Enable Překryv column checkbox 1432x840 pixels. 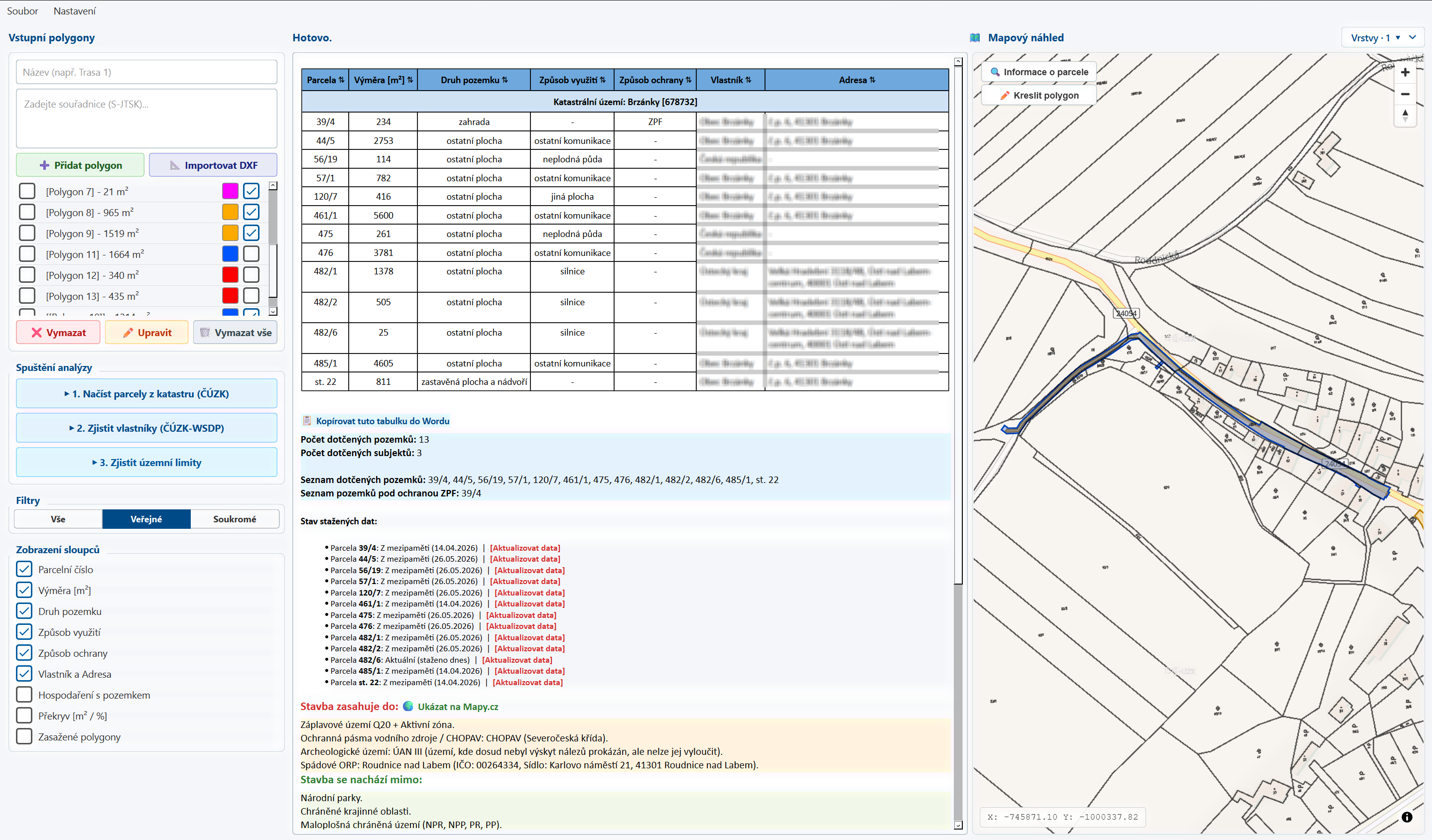coord(24,716)
